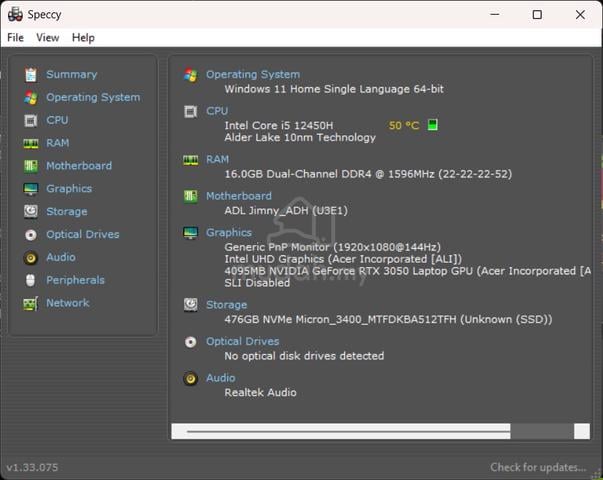The image size is (603, 480).
Task: Open the File menu
Action: [15, 38]
